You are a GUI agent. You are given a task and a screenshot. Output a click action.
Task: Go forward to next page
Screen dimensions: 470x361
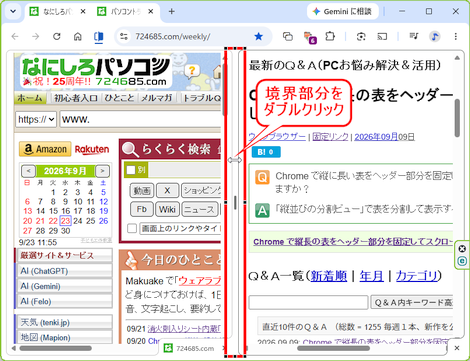point(36,36)
